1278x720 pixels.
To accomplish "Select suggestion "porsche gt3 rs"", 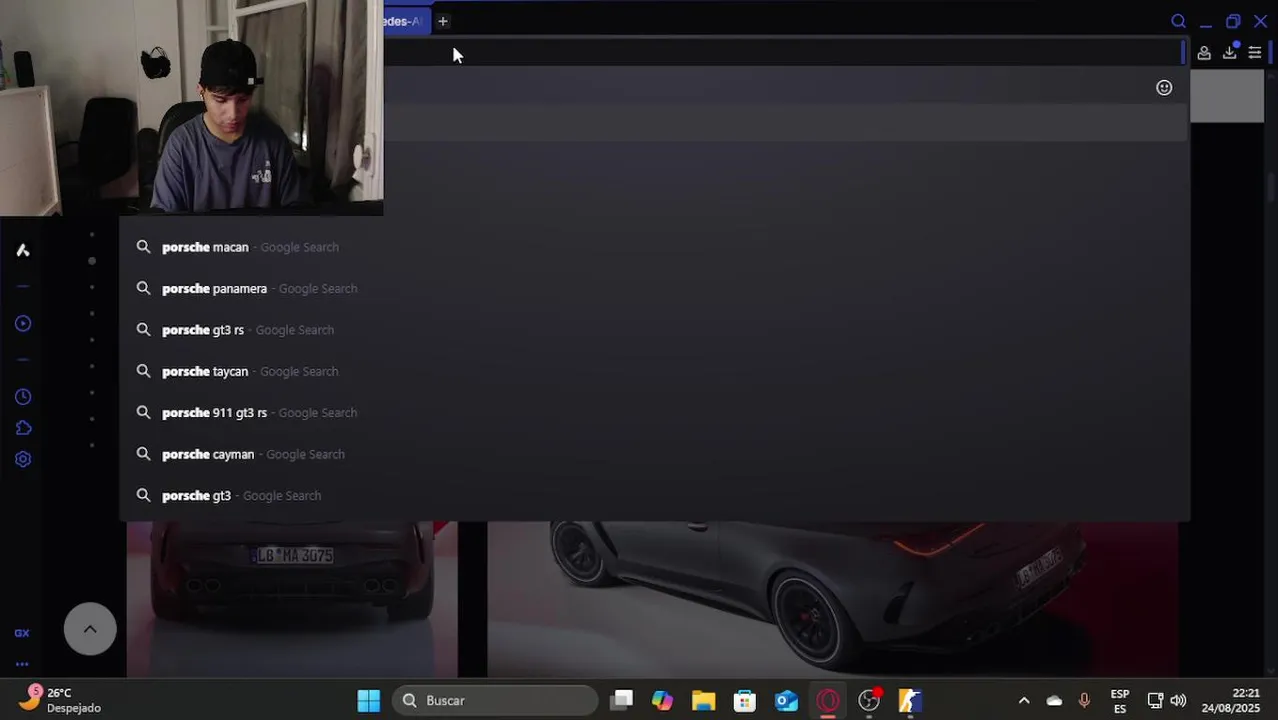I will [x=654, y=330].
